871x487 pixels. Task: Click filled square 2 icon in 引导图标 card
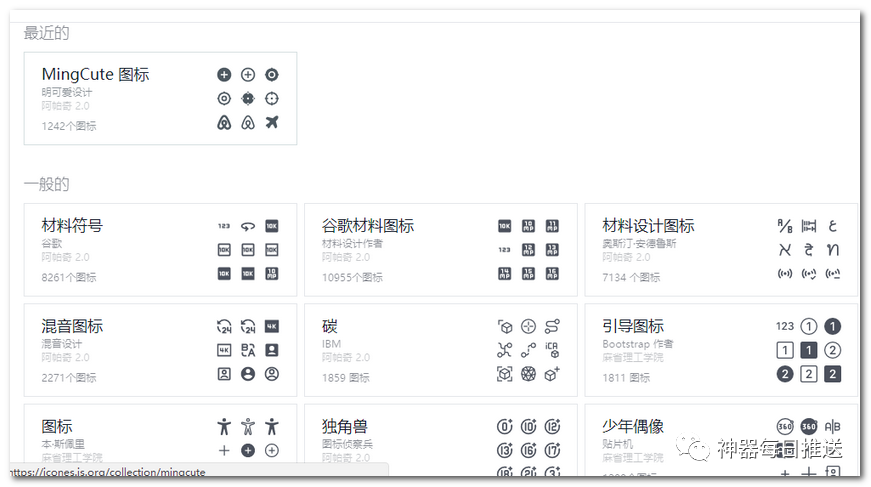tap(832, 374)
